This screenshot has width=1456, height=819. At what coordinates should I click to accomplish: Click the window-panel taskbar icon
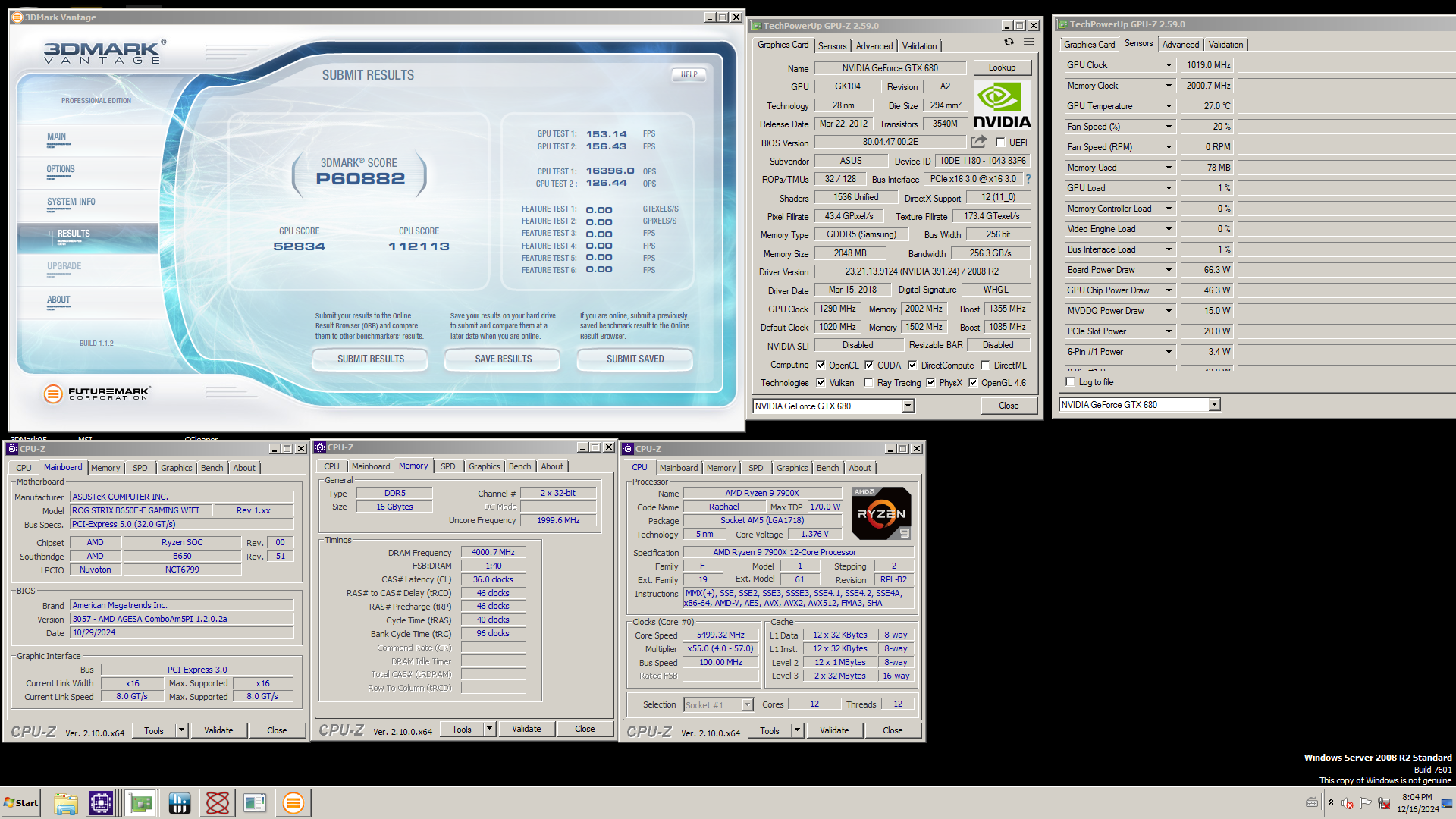(256, 803)
